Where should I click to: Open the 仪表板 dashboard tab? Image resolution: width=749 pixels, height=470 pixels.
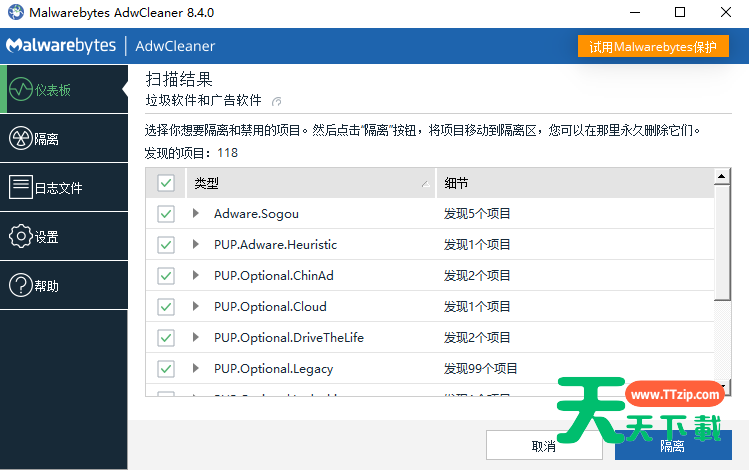click(64, 89)
